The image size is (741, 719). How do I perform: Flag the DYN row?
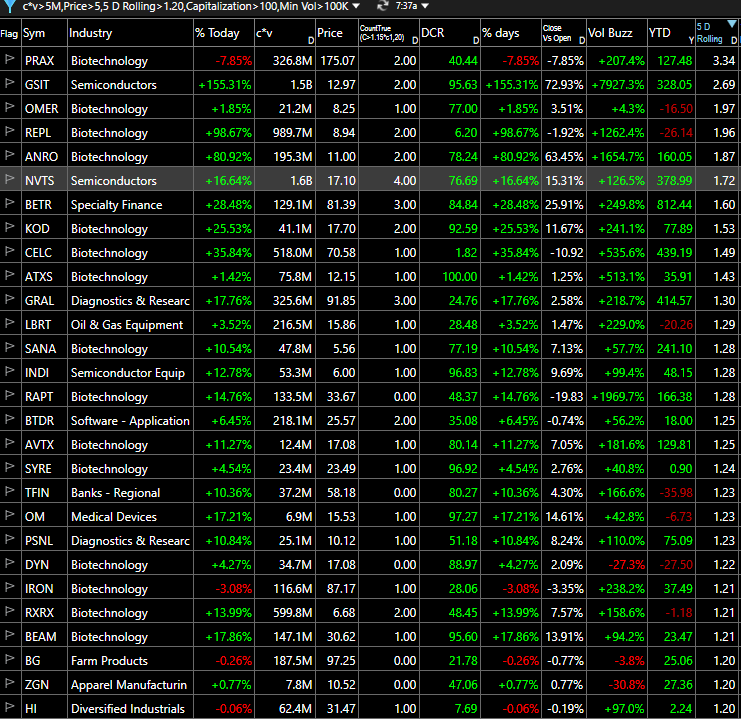(9, 563)
